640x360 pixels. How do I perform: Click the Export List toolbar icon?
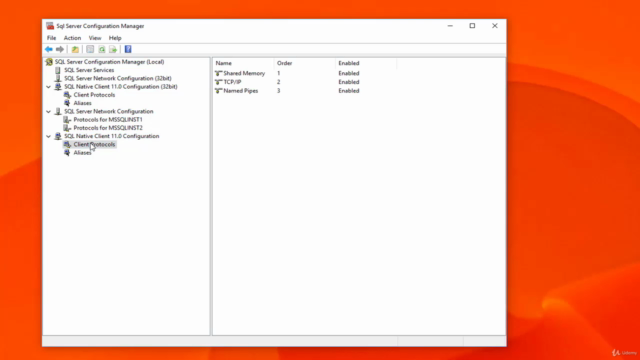point(113,49)
